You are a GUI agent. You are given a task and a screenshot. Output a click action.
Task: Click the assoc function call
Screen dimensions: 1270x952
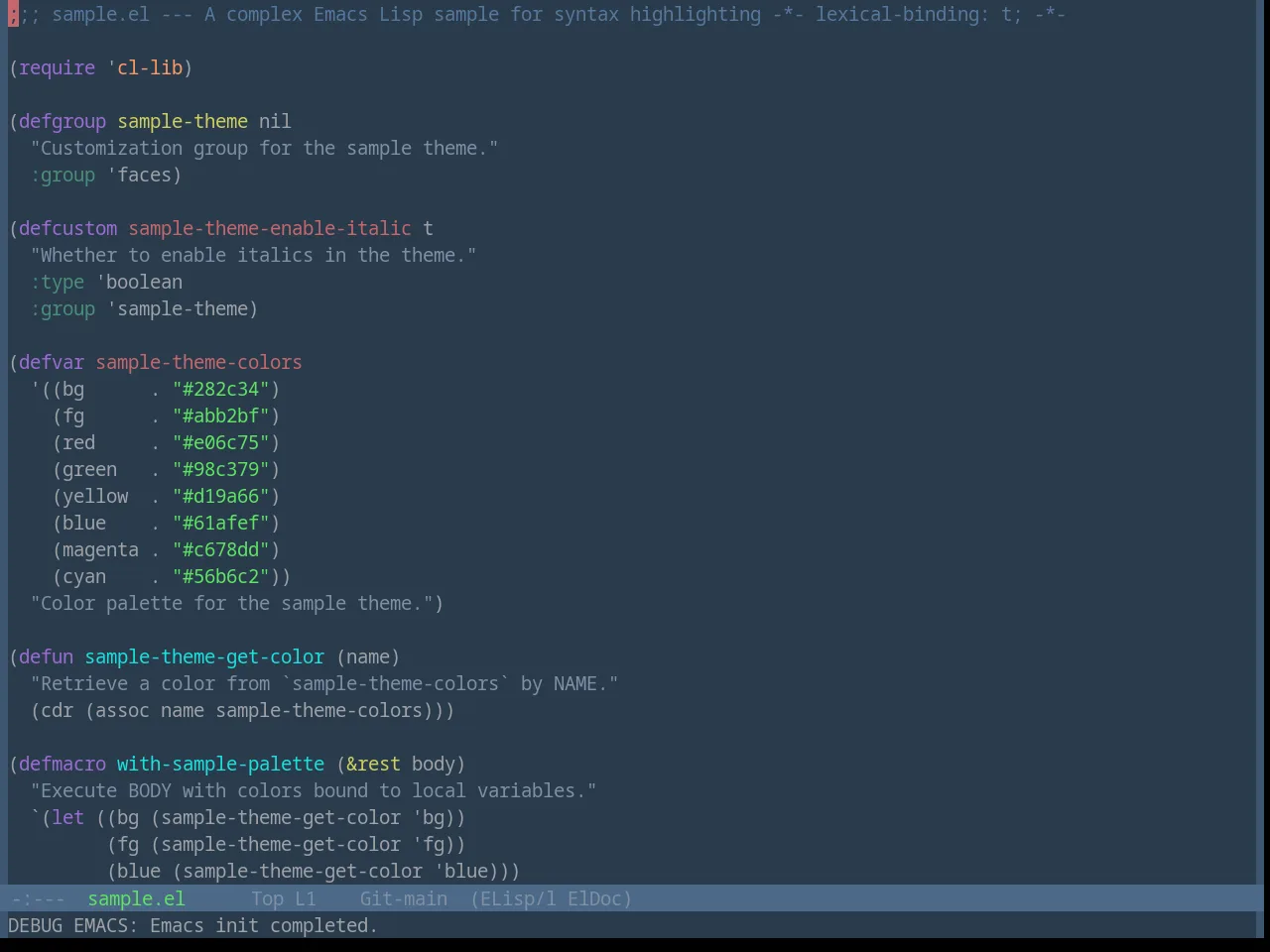point(122,710)
